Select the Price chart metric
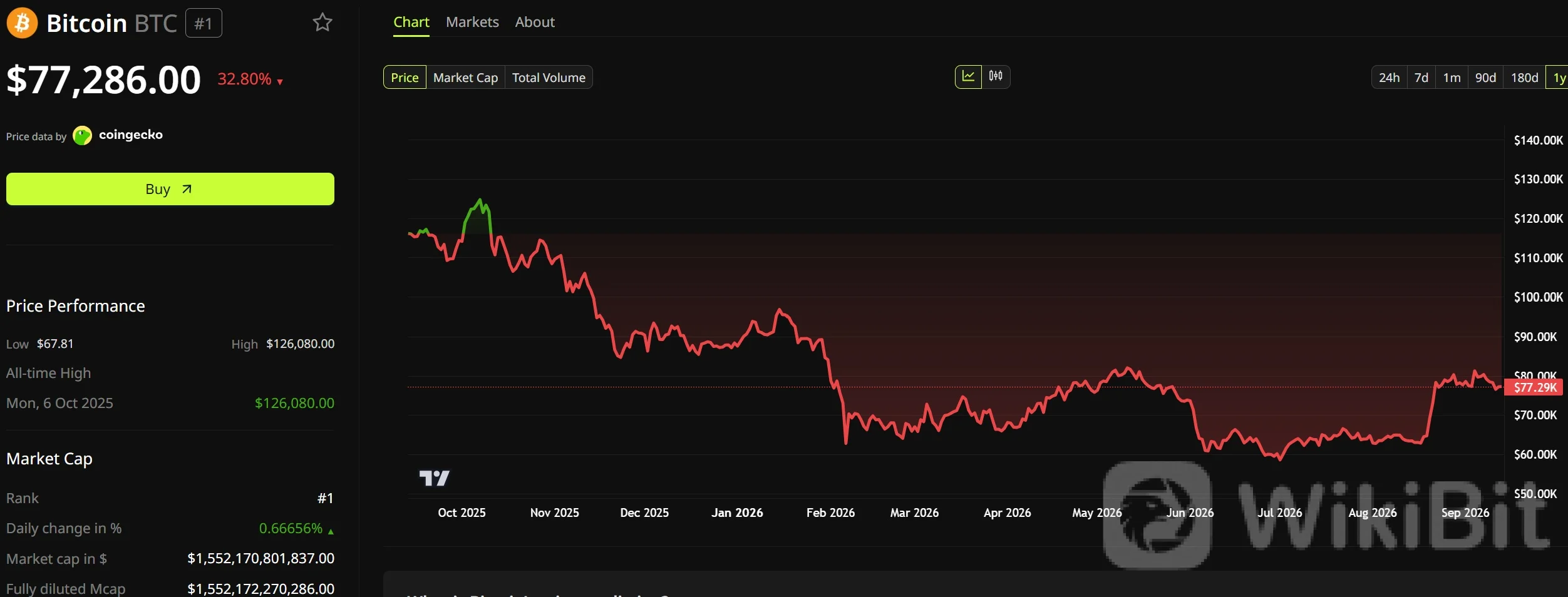 (405, 78)
